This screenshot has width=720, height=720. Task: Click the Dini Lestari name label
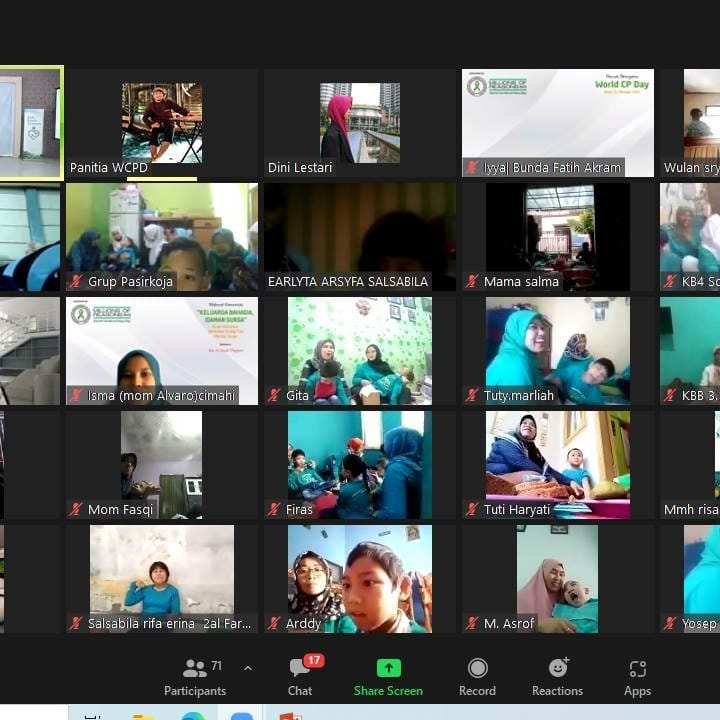pyautogui.click(x=300, y=168)
